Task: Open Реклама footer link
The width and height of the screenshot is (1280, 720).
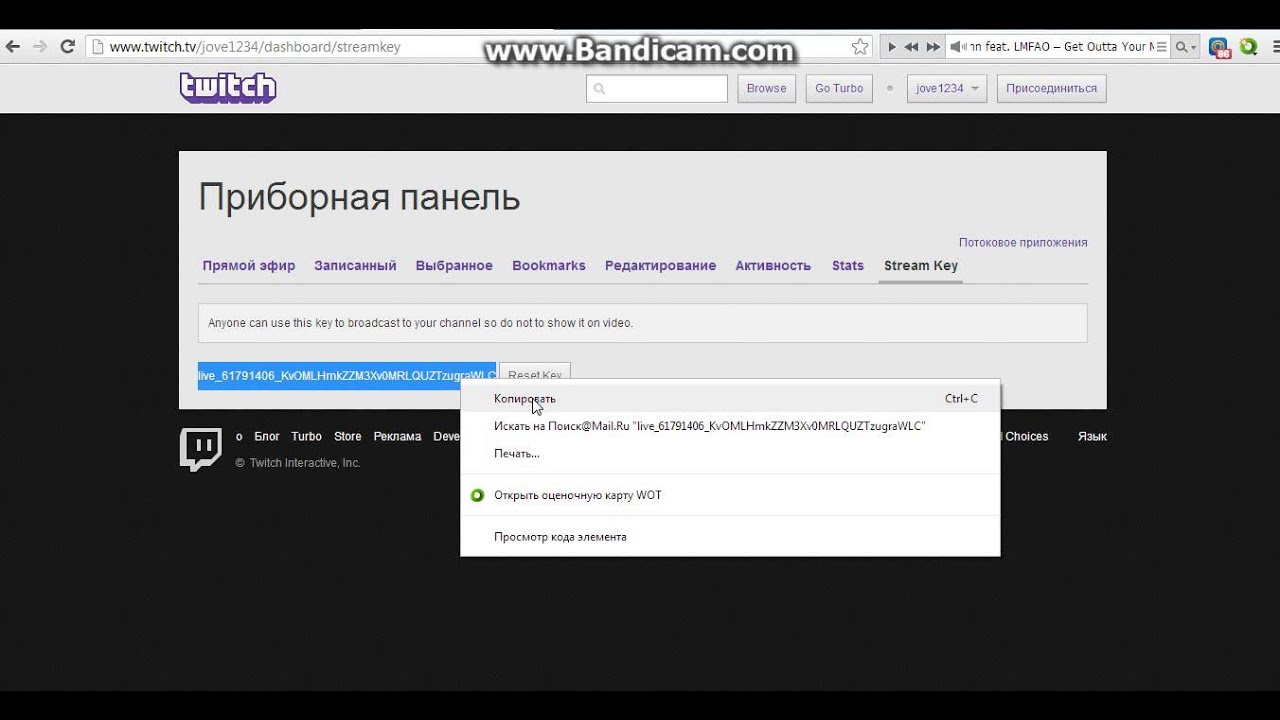Action: 397,437
